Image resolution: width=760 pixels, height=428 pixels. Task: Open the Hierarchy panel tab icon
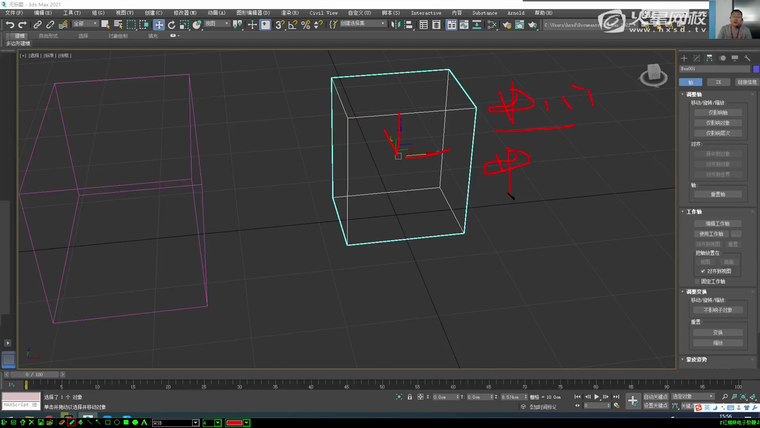[709, 58]
